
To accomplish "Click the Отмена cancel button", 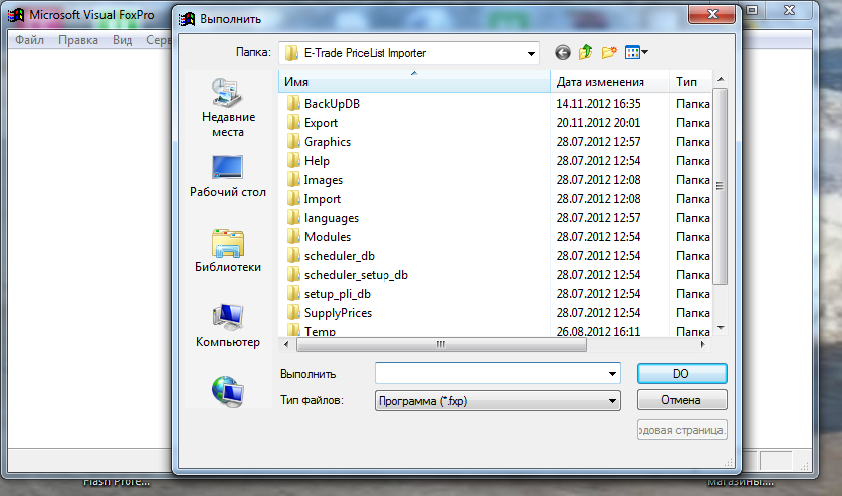I will coord(682,400).
